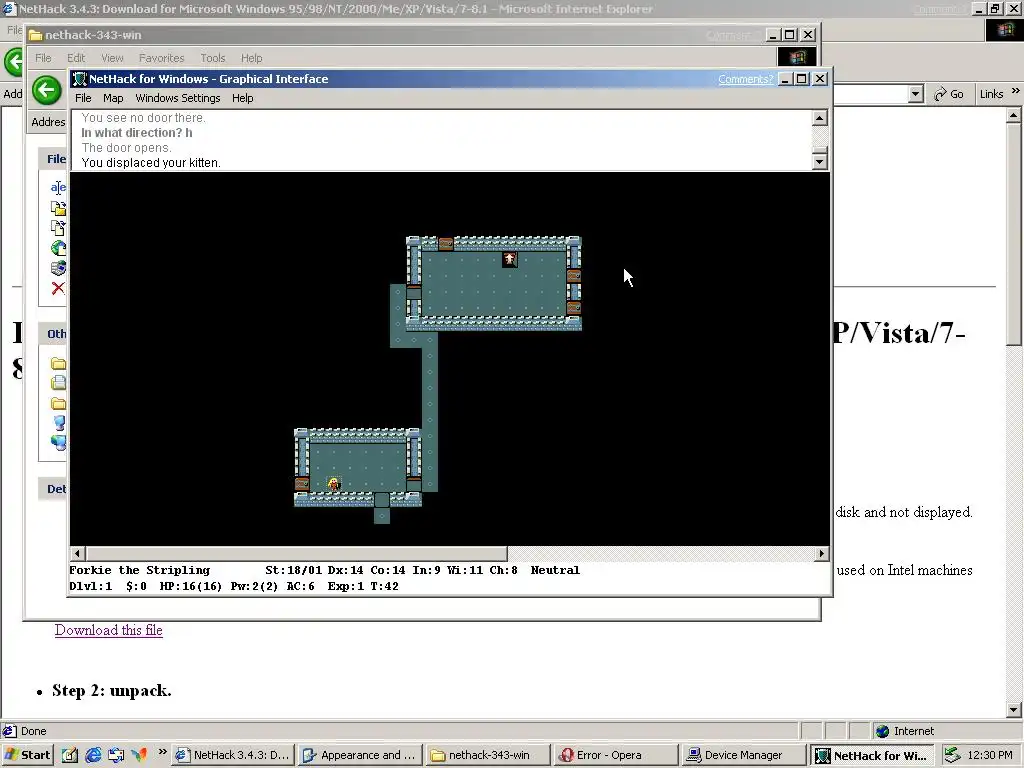
Task: Switch to nethack-343-win taskbar button
Action: [x=488, y=755]
